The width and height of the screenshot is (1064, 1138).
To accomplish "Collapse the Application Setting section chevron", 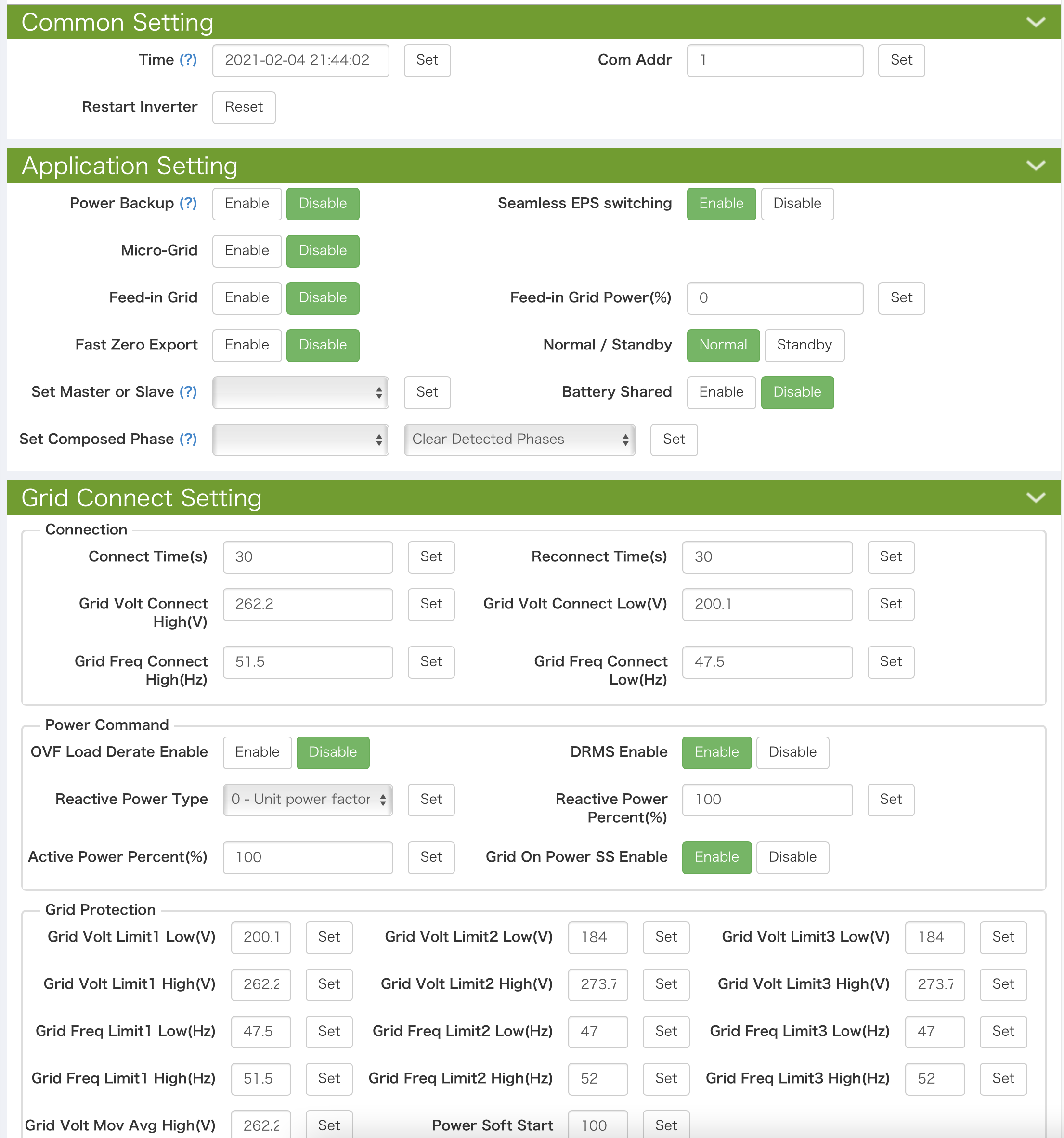I will click(1036, 166).
